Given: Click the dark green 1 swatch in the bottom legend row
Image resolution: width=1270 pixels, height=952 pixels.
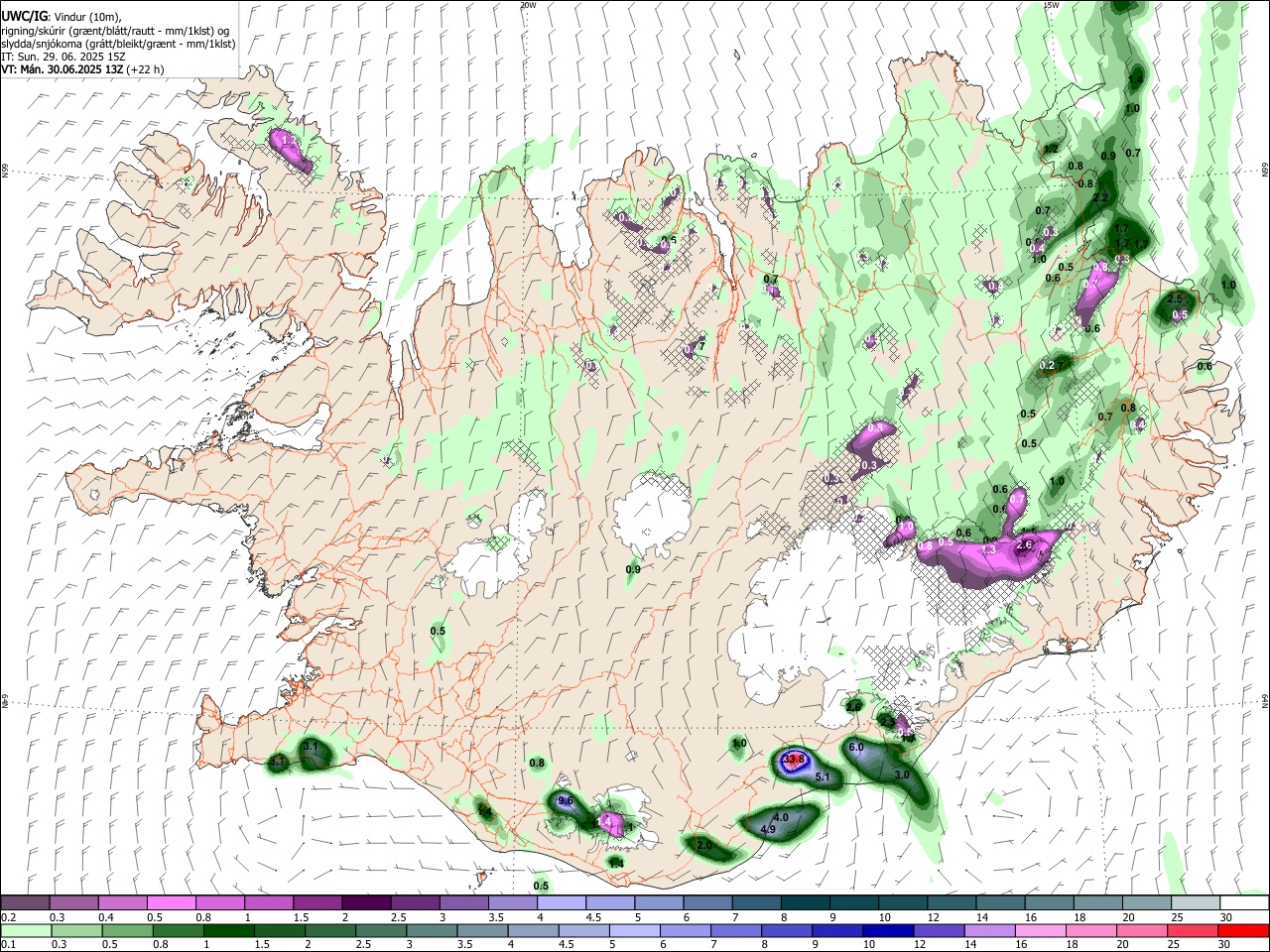Looking at the screenshot, I should [x=228, y=931].
